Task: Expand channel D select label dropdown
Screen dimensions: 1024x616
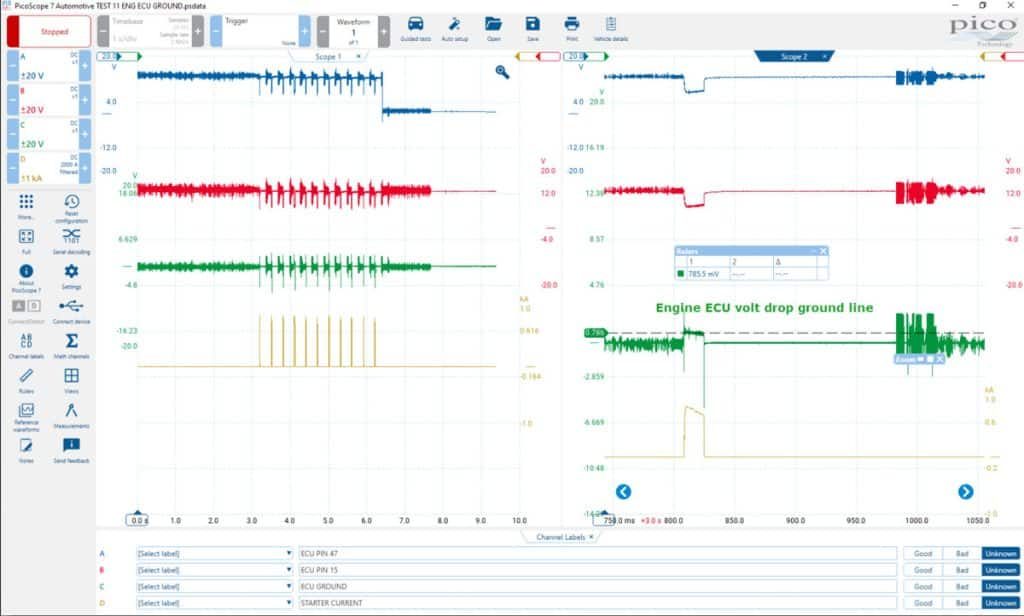Action: 214,603
